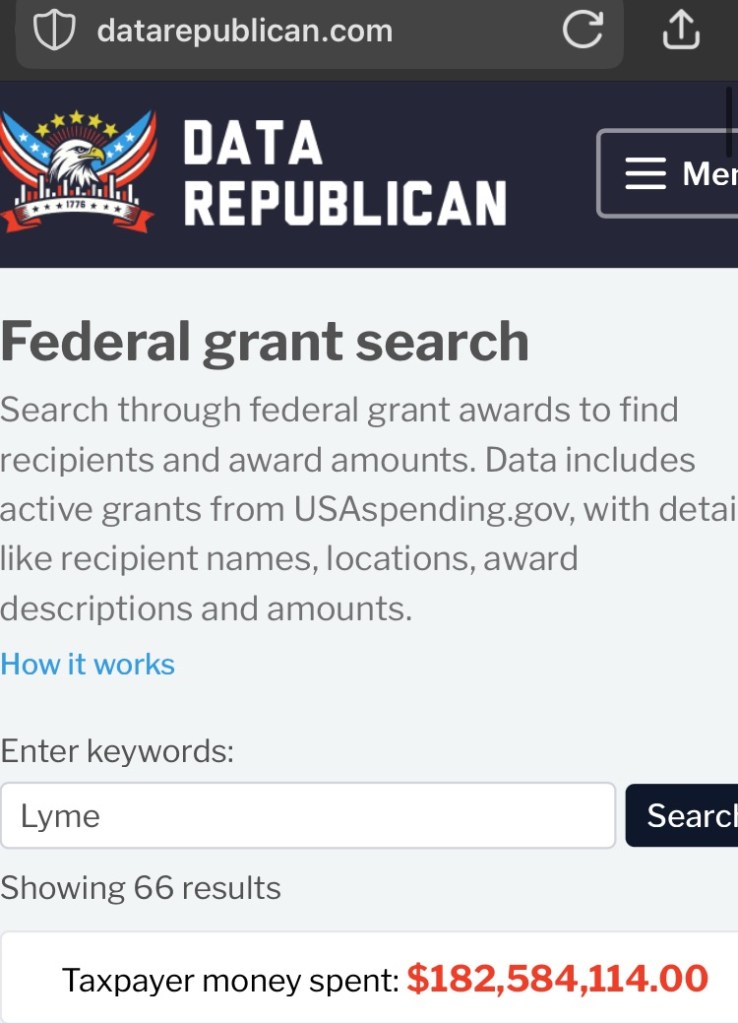
Task: Click the Enter keywords label
Action: pyautogui.click(x=117, y=750)
